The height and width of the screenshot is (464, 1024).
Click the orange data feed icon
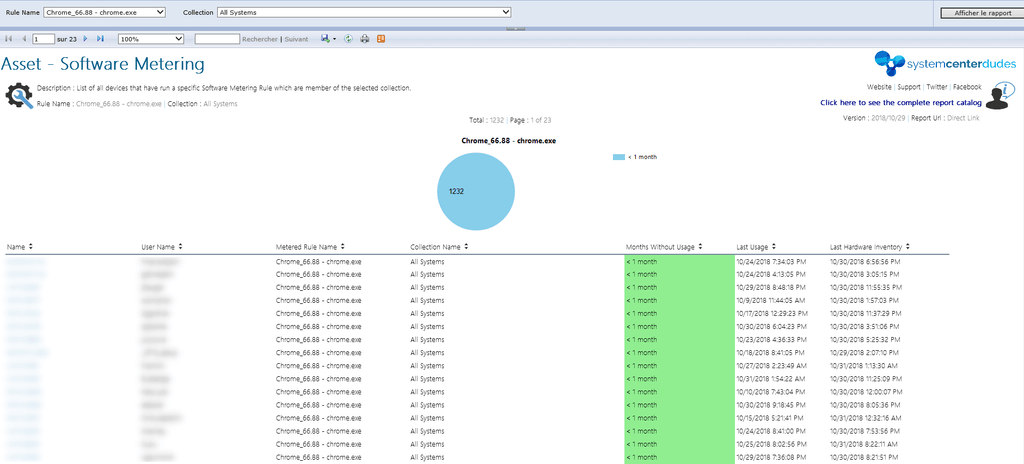click(x=381, y=39)
